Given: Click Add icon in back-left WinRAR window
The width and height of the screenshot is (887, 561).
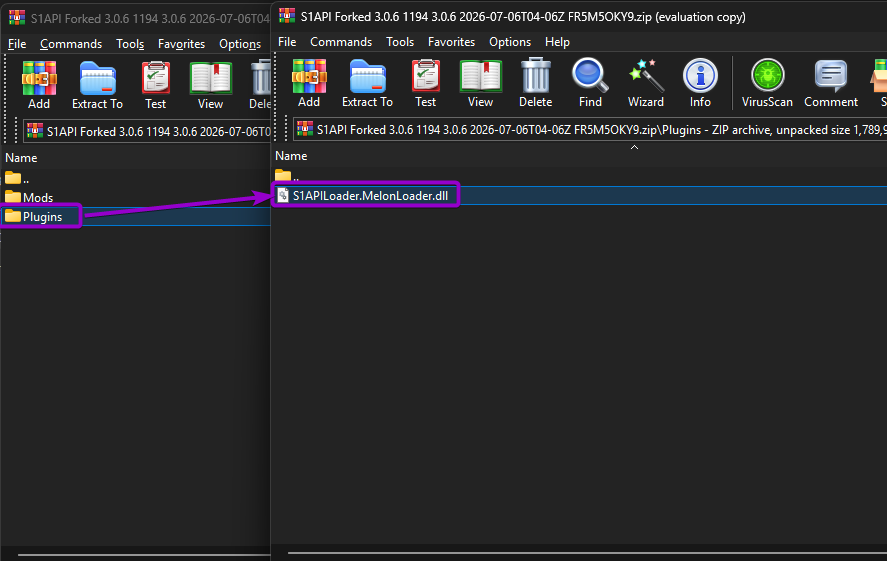Looking at the screenshot, I should pyautogui.click(x=39, y=85).
